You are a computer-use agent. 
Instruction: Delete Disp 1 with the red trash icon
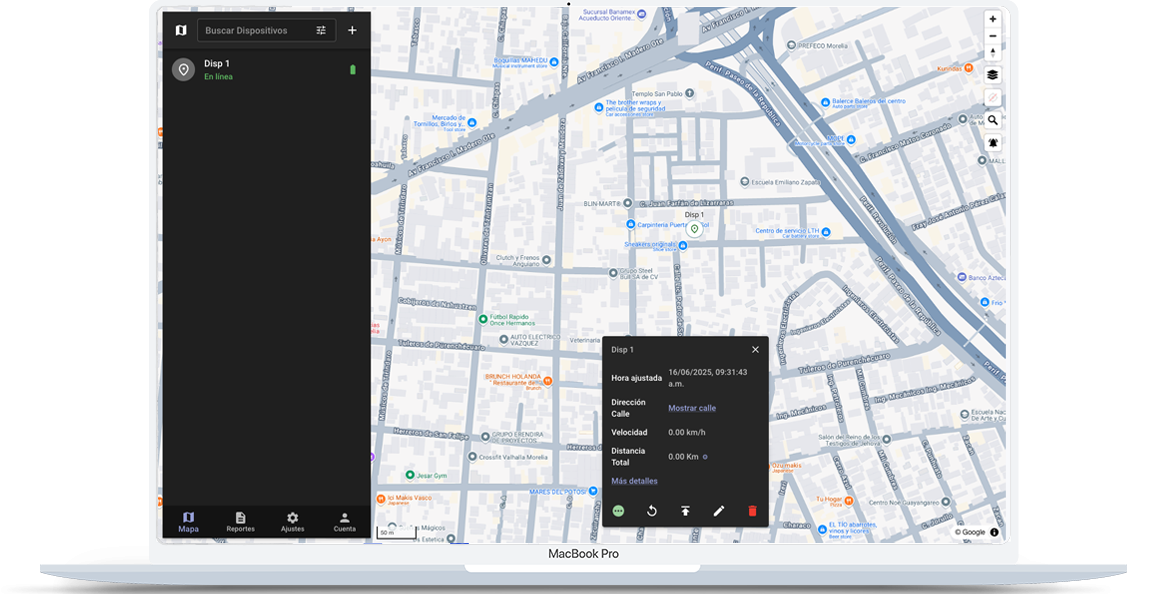752,511
